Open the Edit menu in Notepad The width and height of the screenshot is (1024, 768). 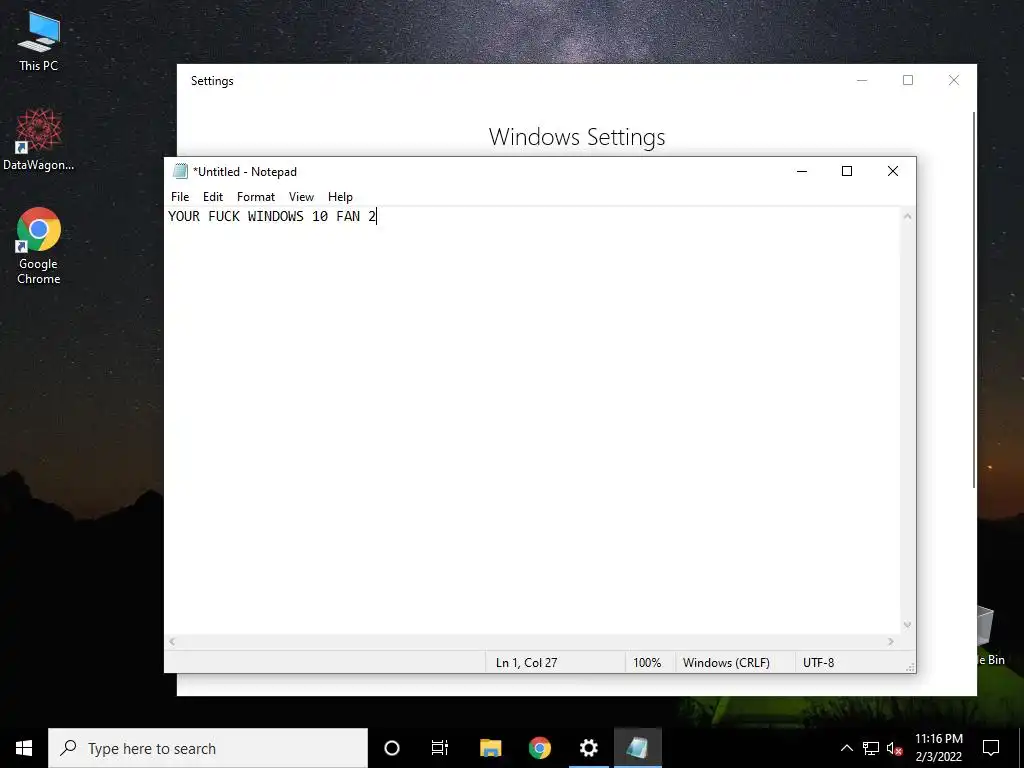[213, 197]
